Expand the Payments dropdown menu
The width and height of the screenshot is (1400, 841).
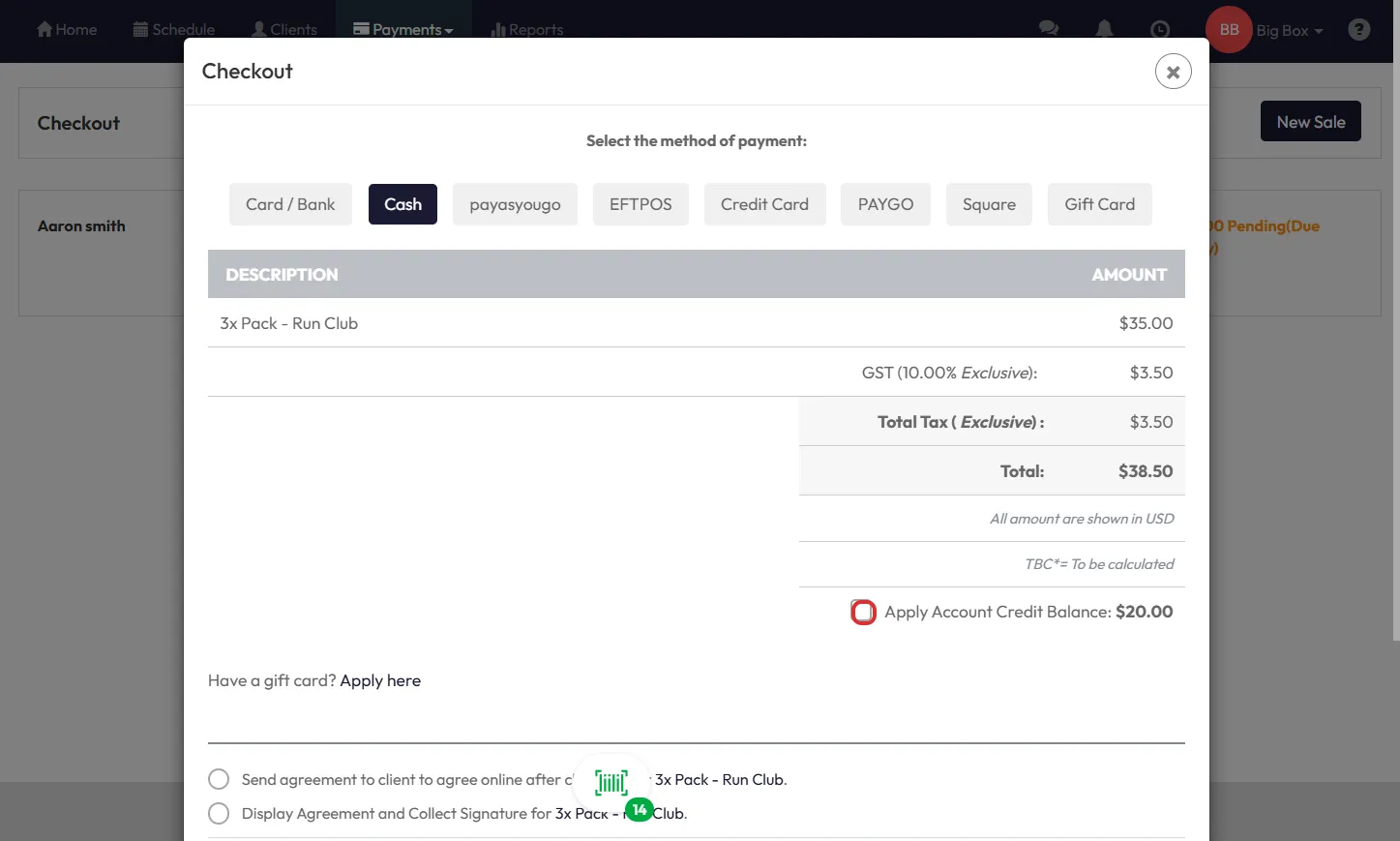403,29
